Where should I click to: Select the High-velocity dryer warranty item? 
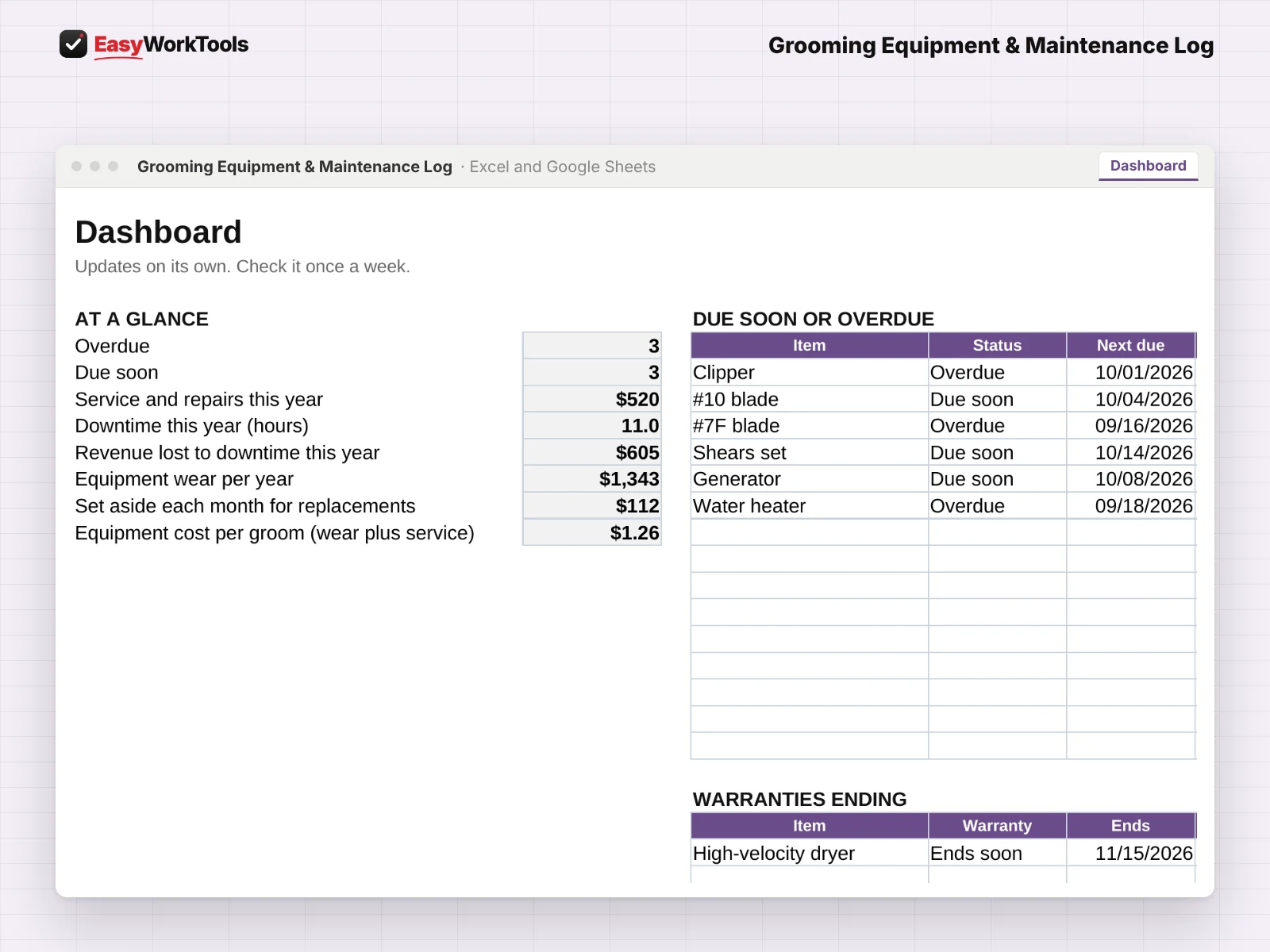(809, 853)
